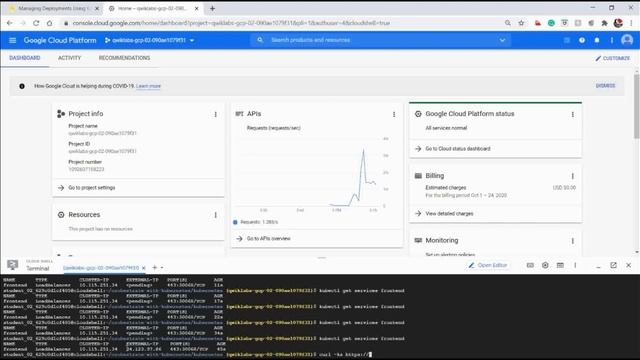
Task: Dismiss the COVID-19 banner
Action: (x=605, y=86)
